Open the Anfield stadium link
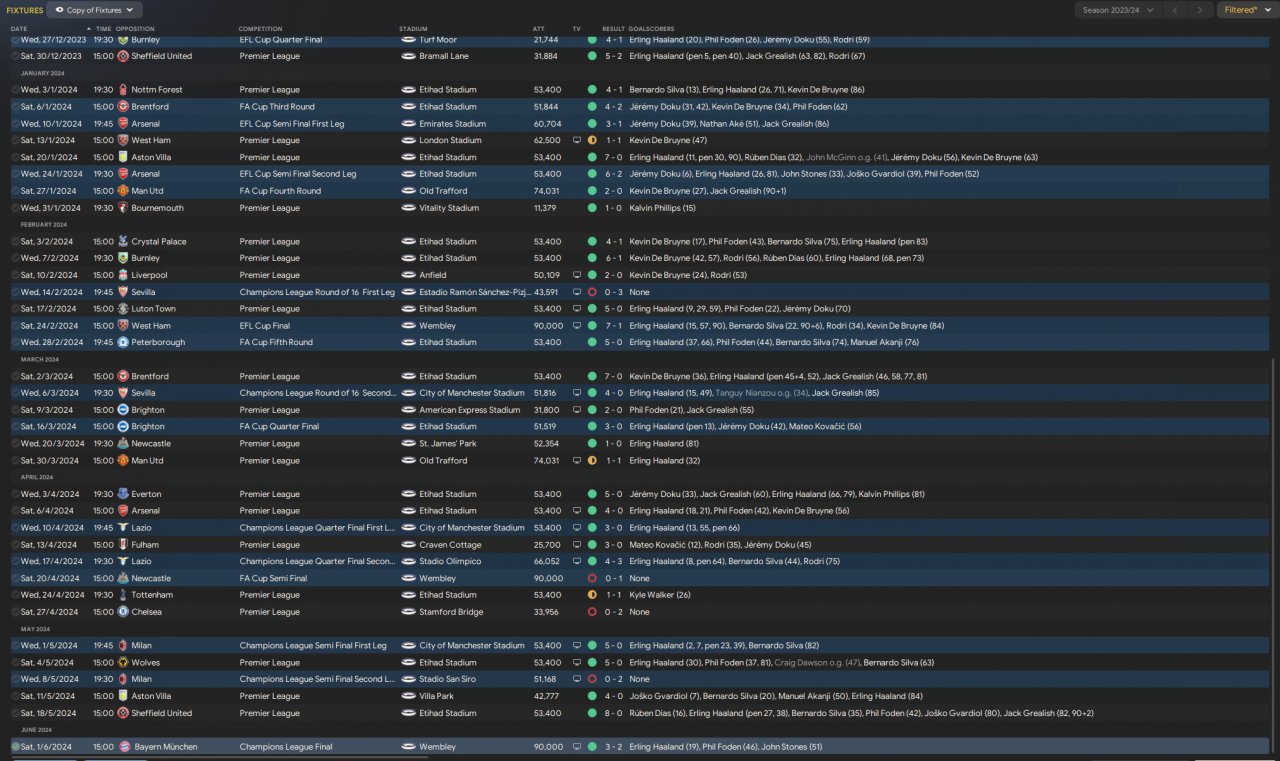The width and height of the screenshot is (1280, 761). [433, 275]
